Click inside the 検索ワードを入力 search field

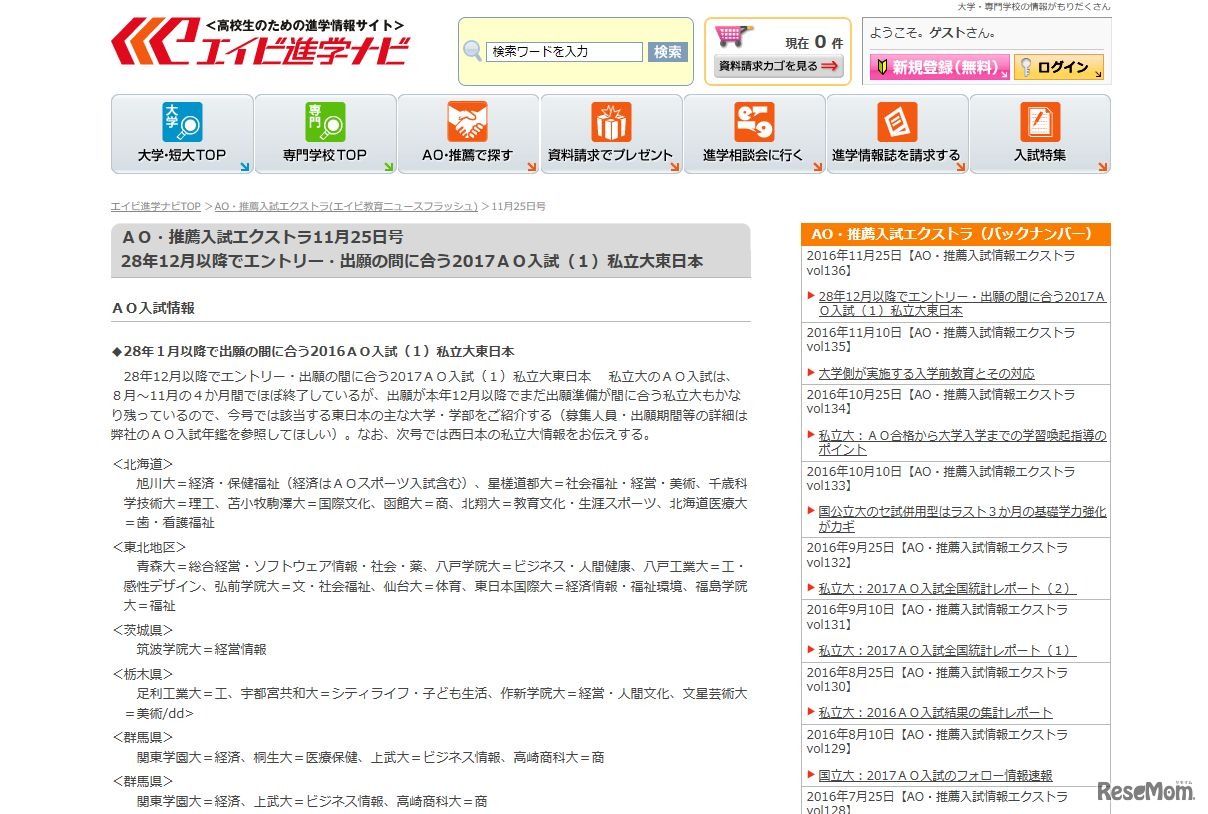[565, 50]
